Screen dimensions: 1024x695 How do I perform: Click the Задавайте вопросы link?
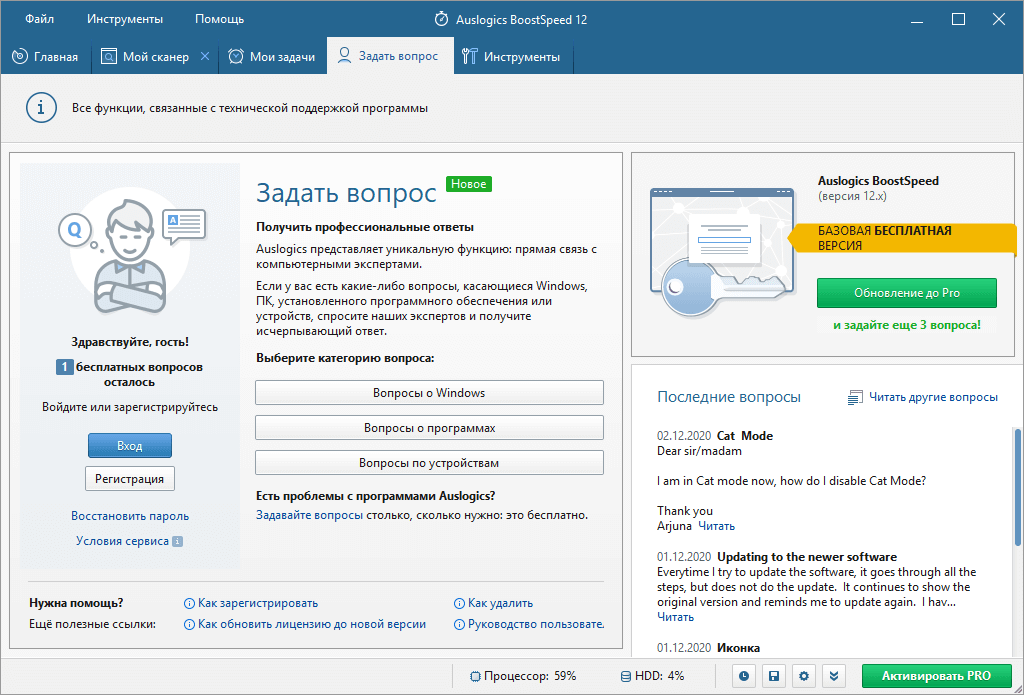tap(310, 515)
